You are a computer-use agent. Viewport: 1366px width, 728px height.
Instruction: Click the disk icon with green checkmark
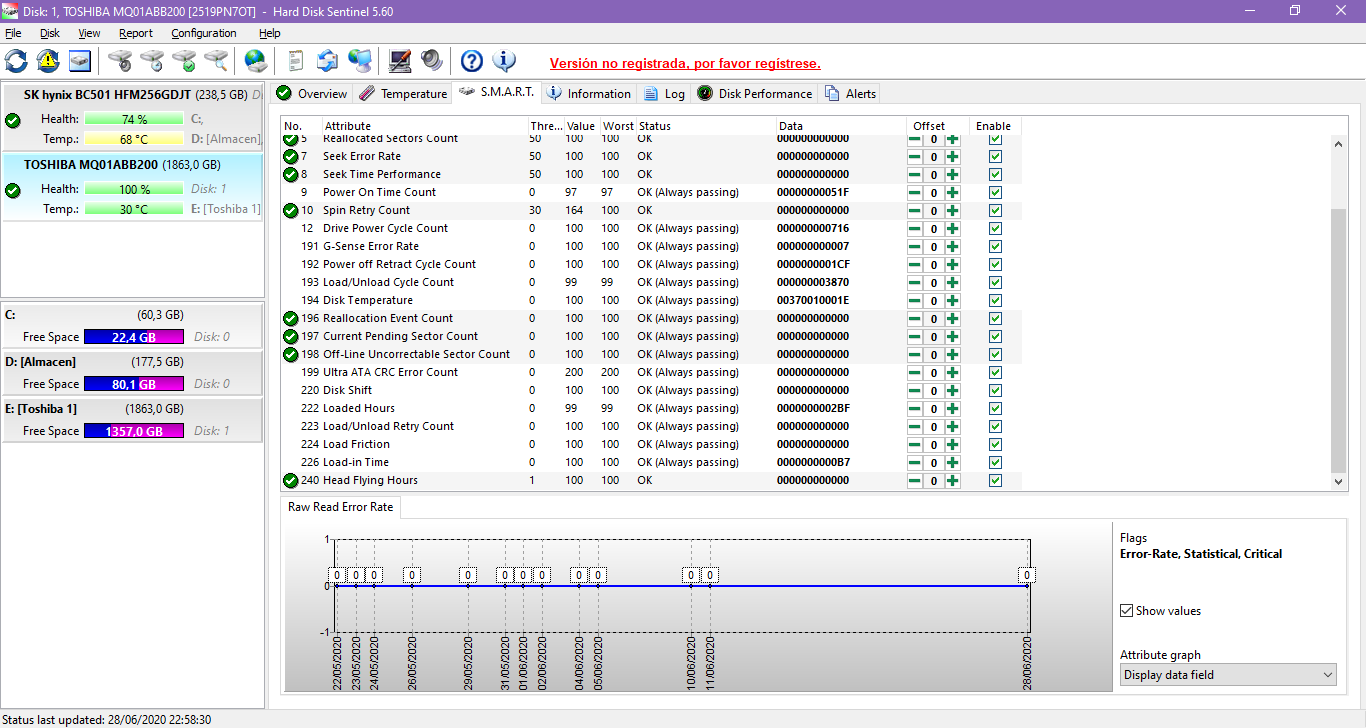184,61
